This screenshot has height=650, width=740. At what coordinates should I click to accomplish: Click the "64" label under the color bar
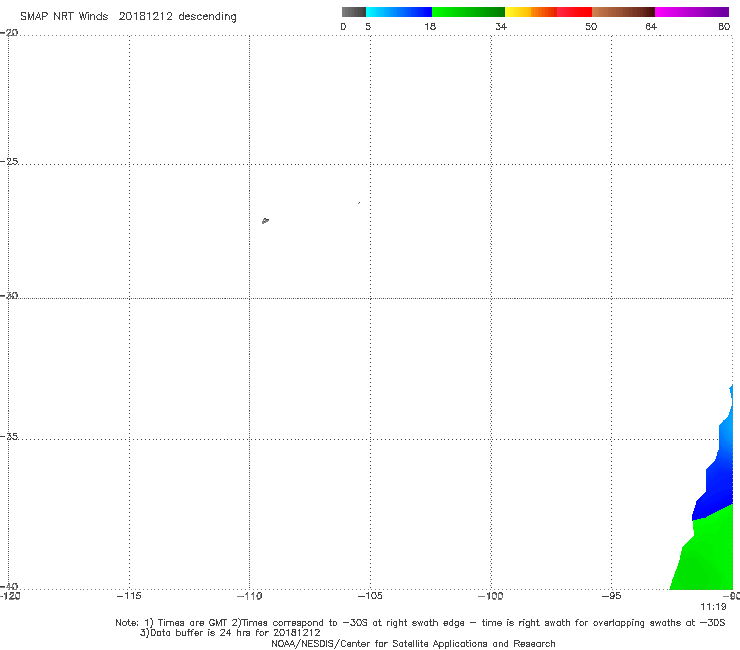(651, 26)
